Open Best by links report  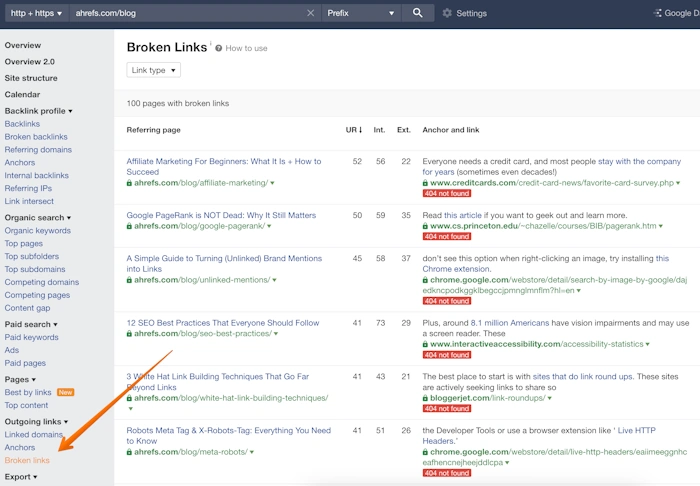pos(28,392)
